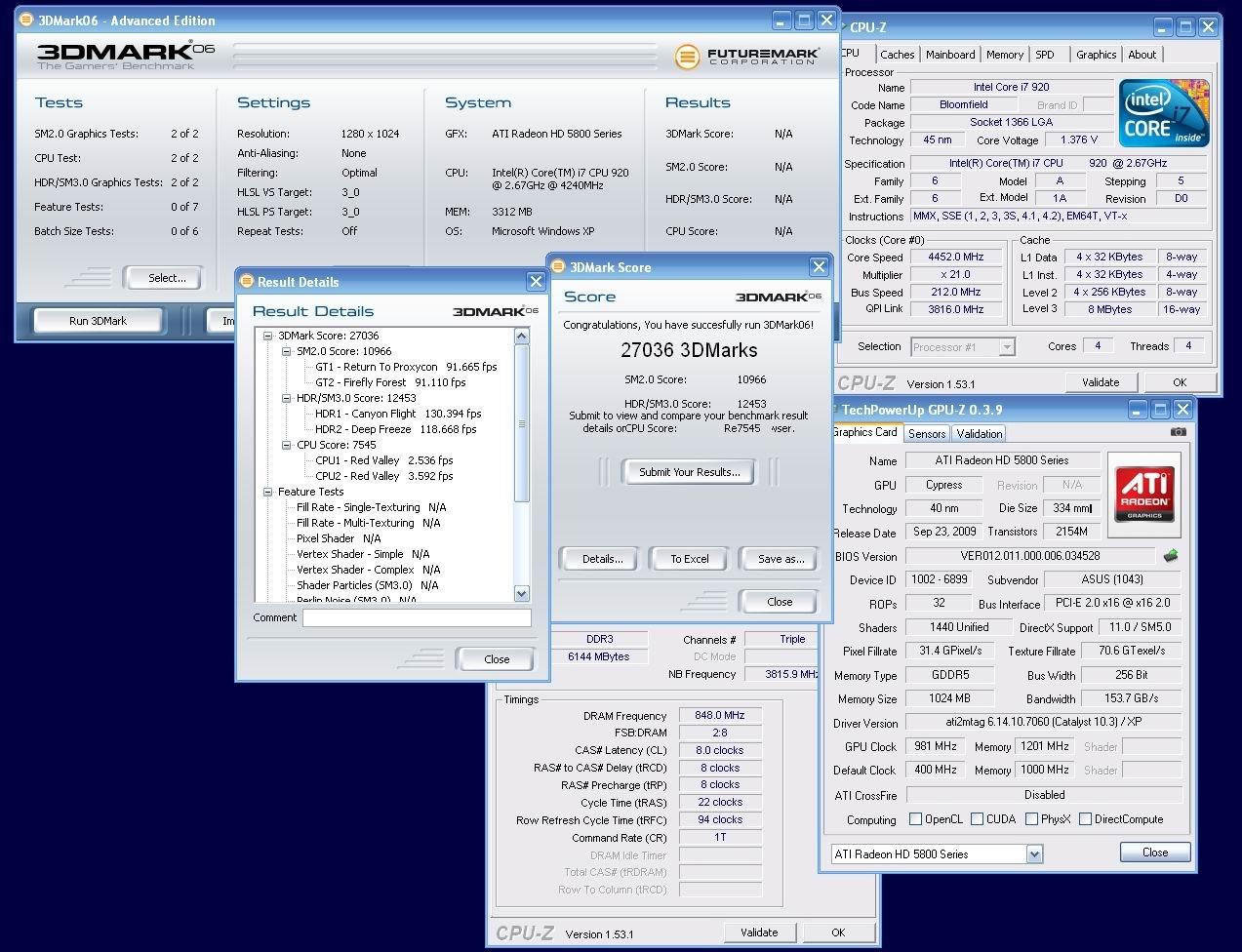The height and width of the screenshot is (952, 1242).
Task: Click Close in the 3DMark Score window
Action: click(x=780, y=602)
